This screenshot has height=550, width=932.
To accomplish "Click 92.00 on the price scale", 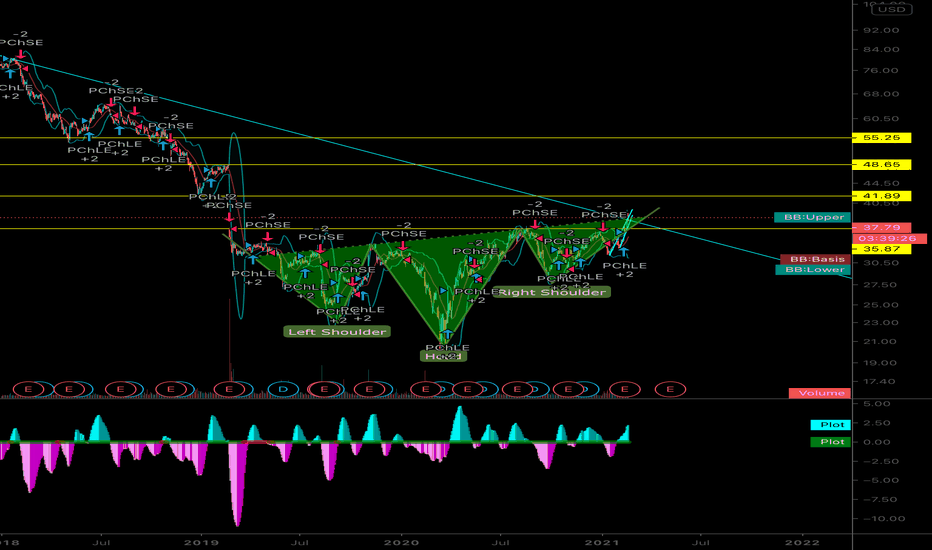I will (x=883, y=30).
